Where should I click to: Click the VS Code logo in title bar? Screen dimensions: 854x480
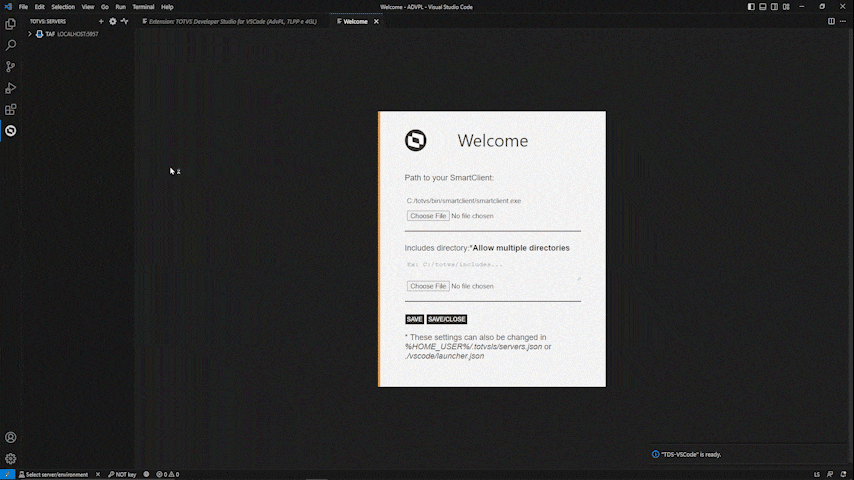[8, 7]
